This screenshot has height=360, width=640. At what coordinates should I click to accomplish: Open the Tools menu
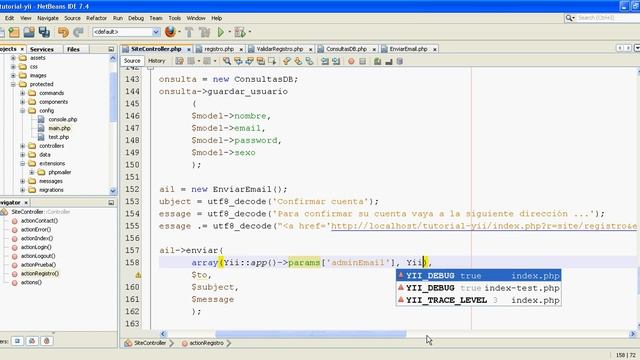(174, 18)
